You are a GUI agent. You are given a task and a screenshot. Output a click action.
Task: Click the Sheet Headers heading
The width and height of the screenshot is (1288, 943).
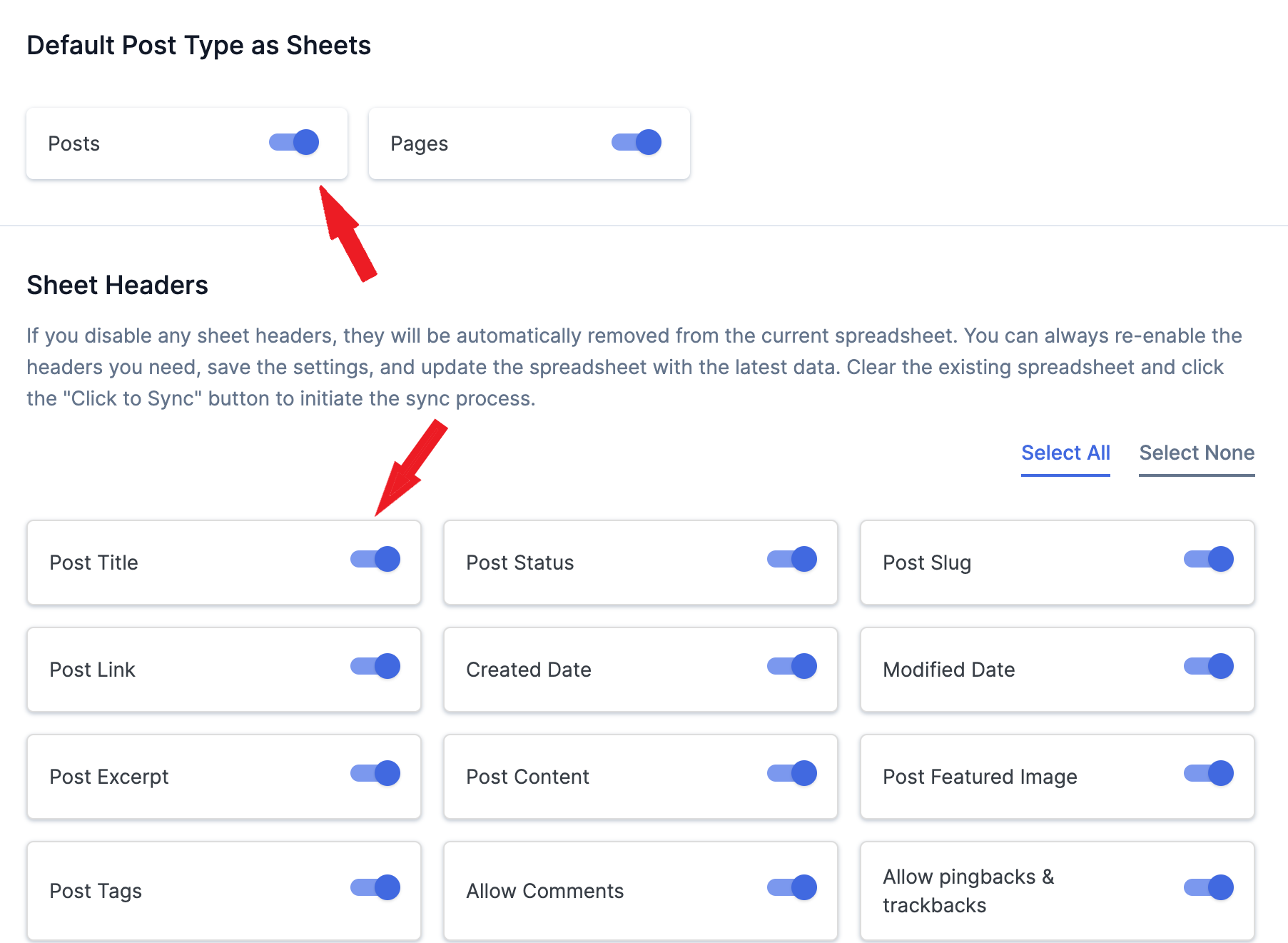point(117,285)
